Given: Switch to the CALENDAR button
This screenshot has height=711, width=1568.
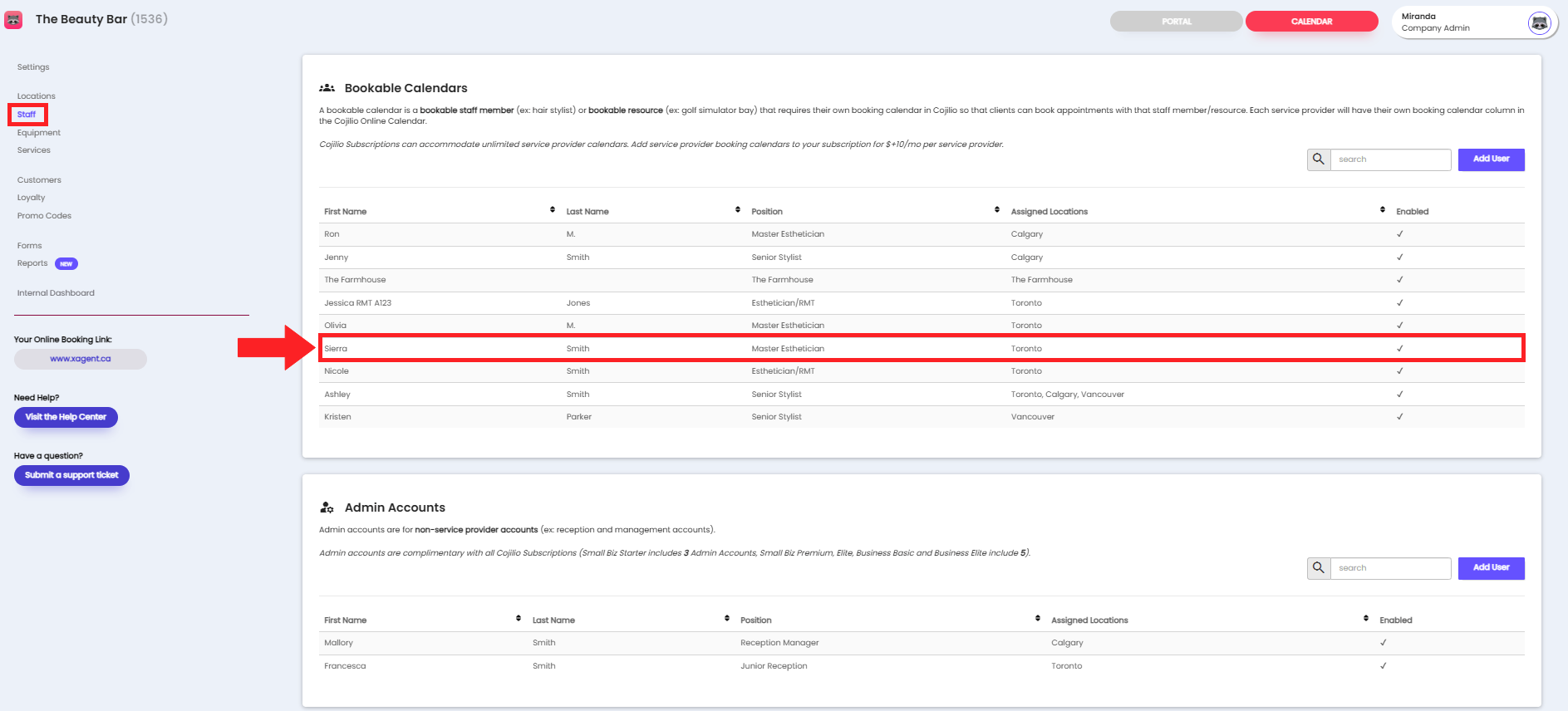Looking at the screenshot, I should pos(1312,22).
